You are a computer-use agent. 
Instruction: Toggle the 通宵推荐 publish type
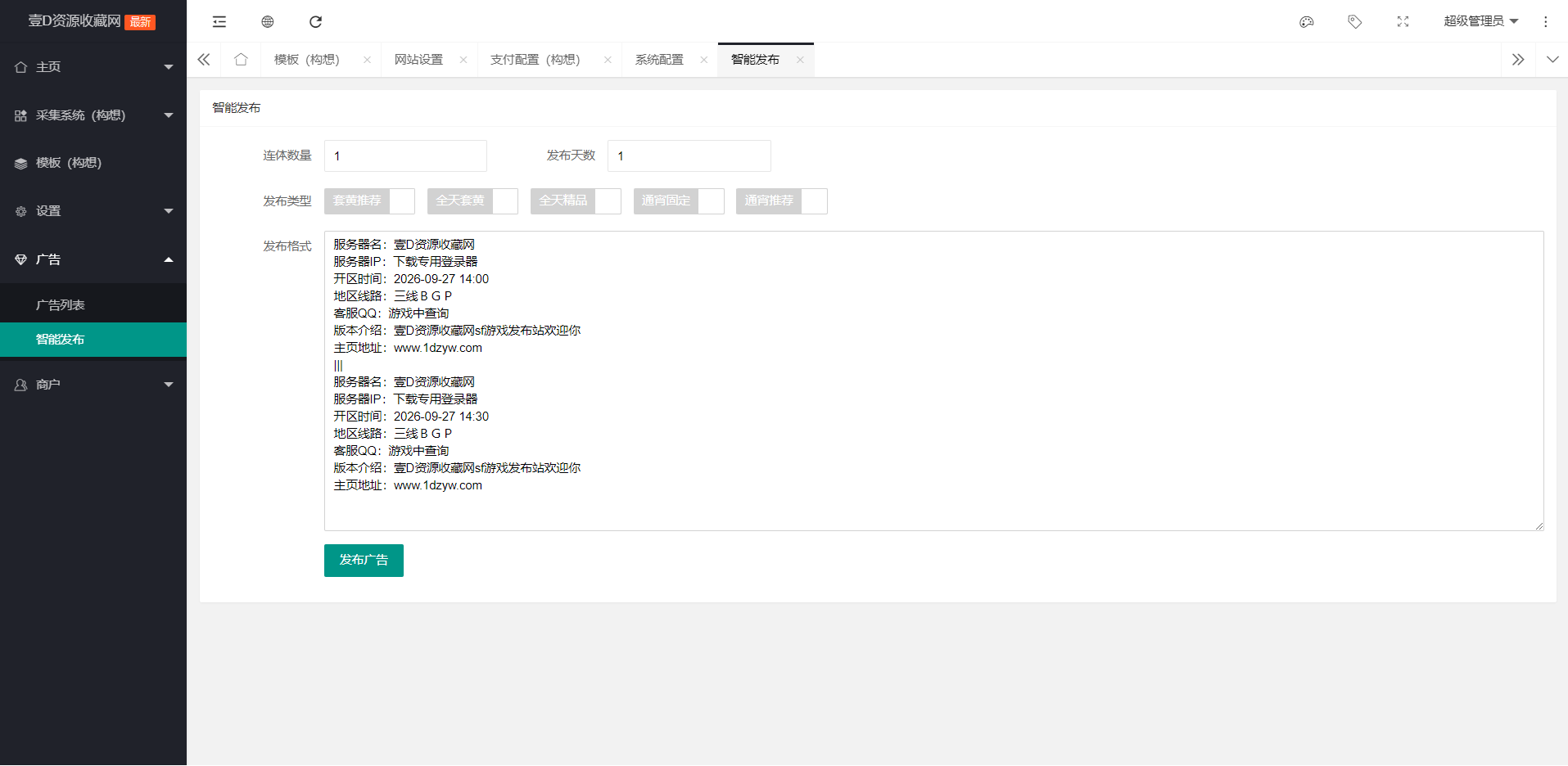tap(782, 201)
